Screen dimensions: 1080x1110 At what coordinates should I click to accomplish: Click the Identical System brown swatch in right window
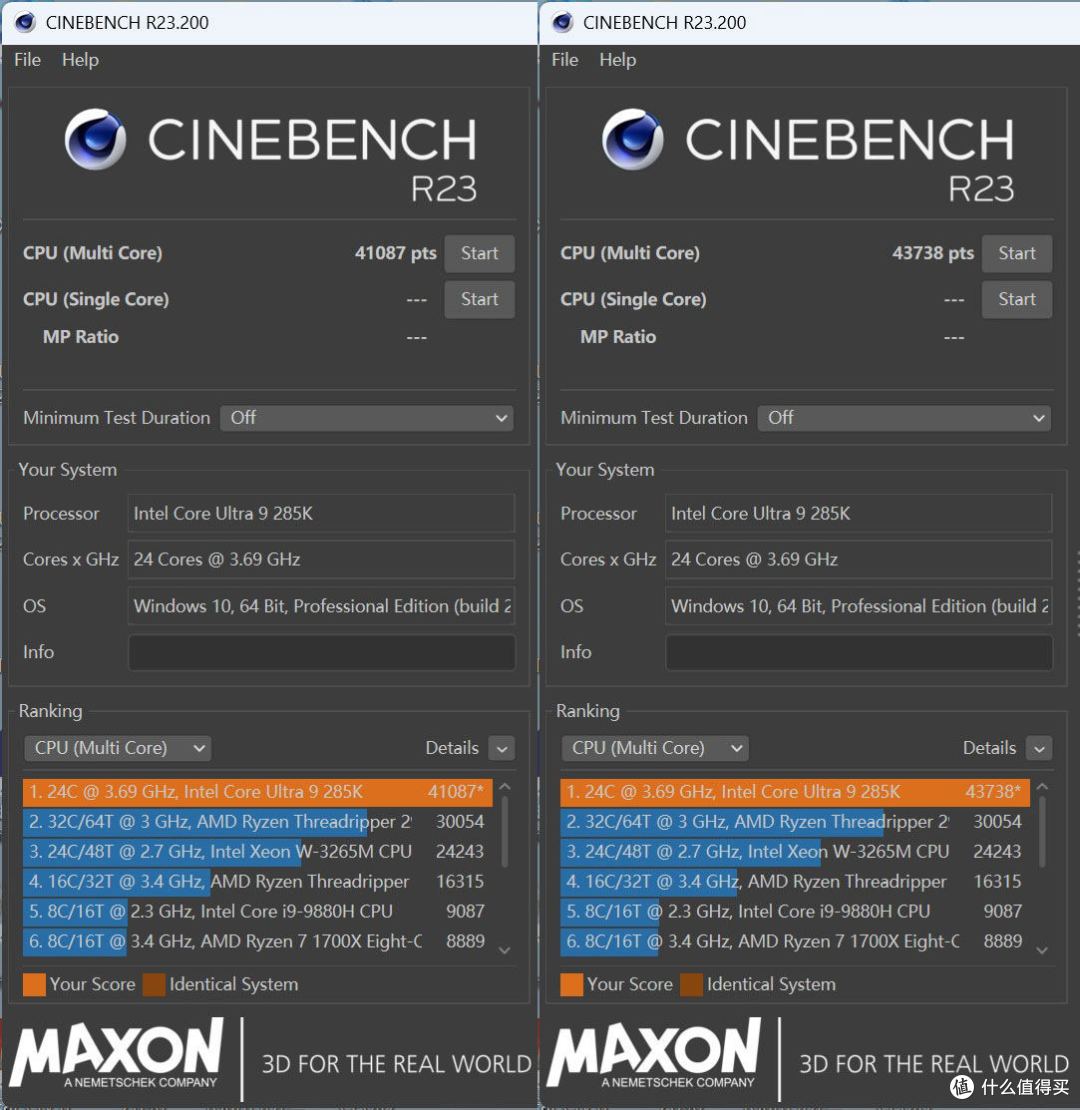click(x=691, y=985)
